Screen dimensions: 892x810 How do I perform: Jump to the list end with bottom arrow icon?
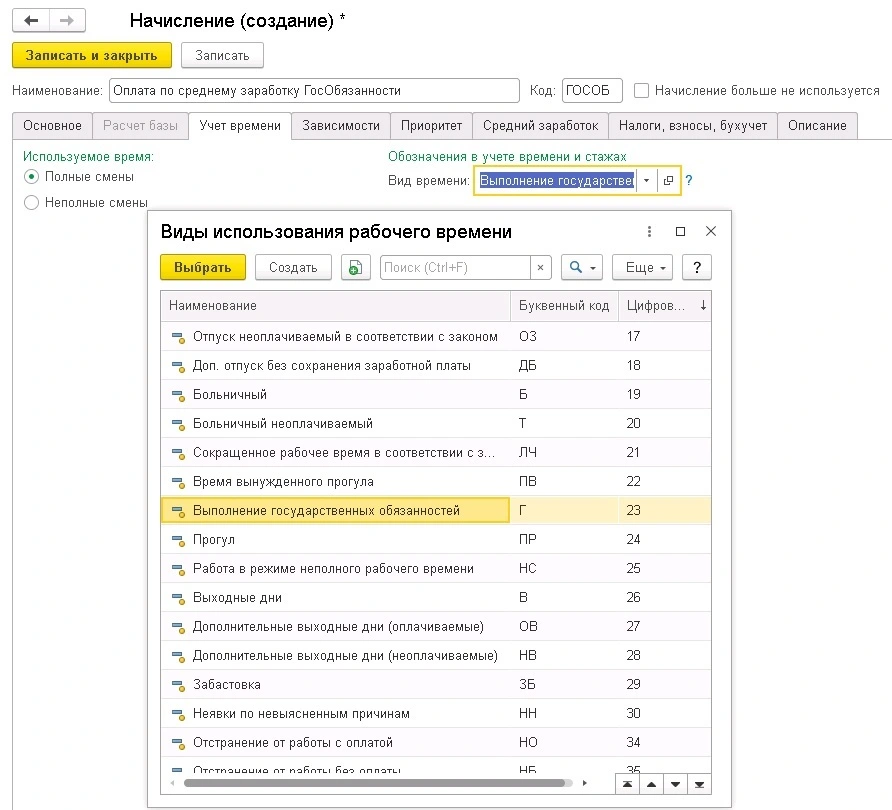coord(700,783)
